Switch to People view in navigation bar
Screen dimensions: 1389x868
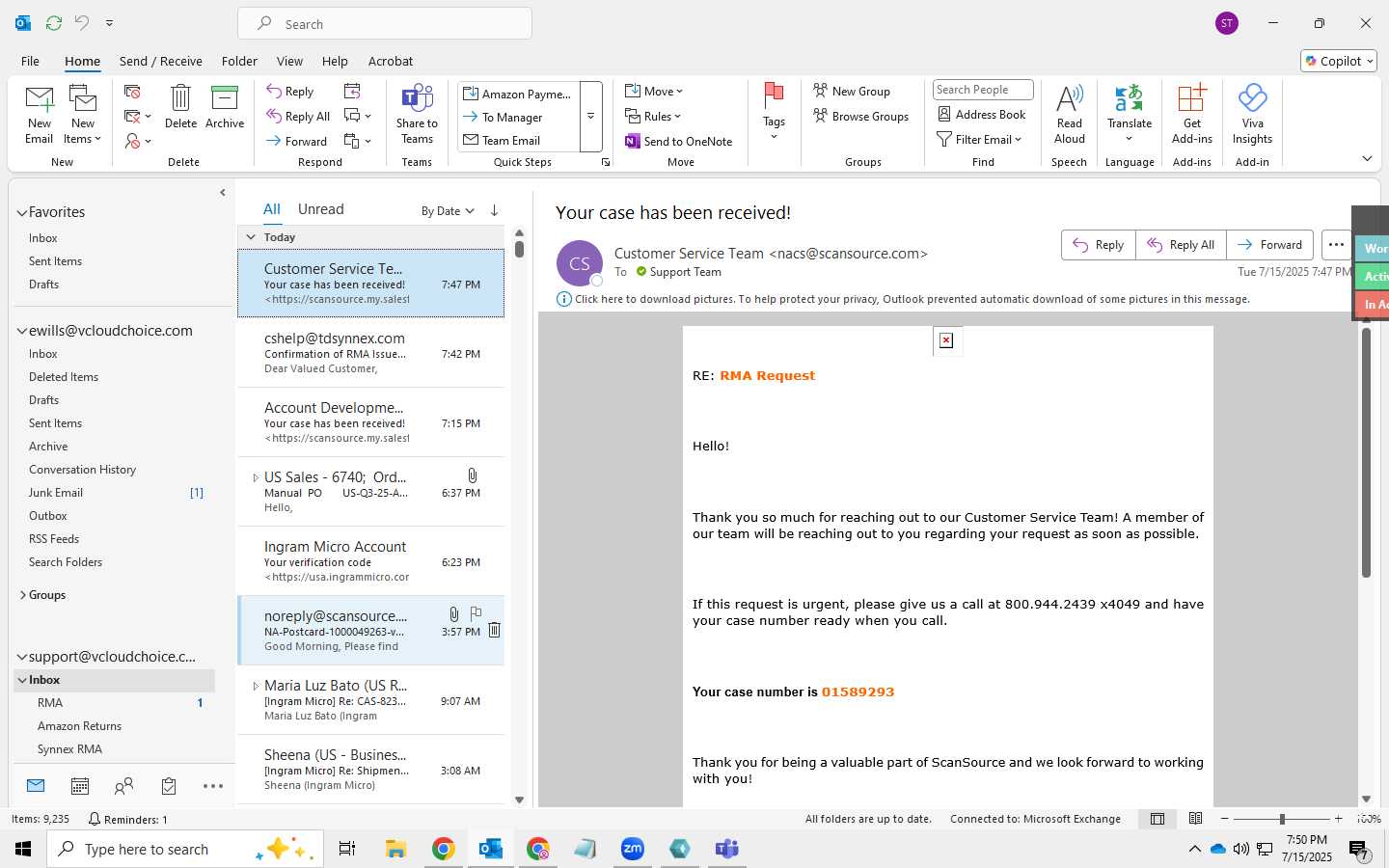point(123,786)
